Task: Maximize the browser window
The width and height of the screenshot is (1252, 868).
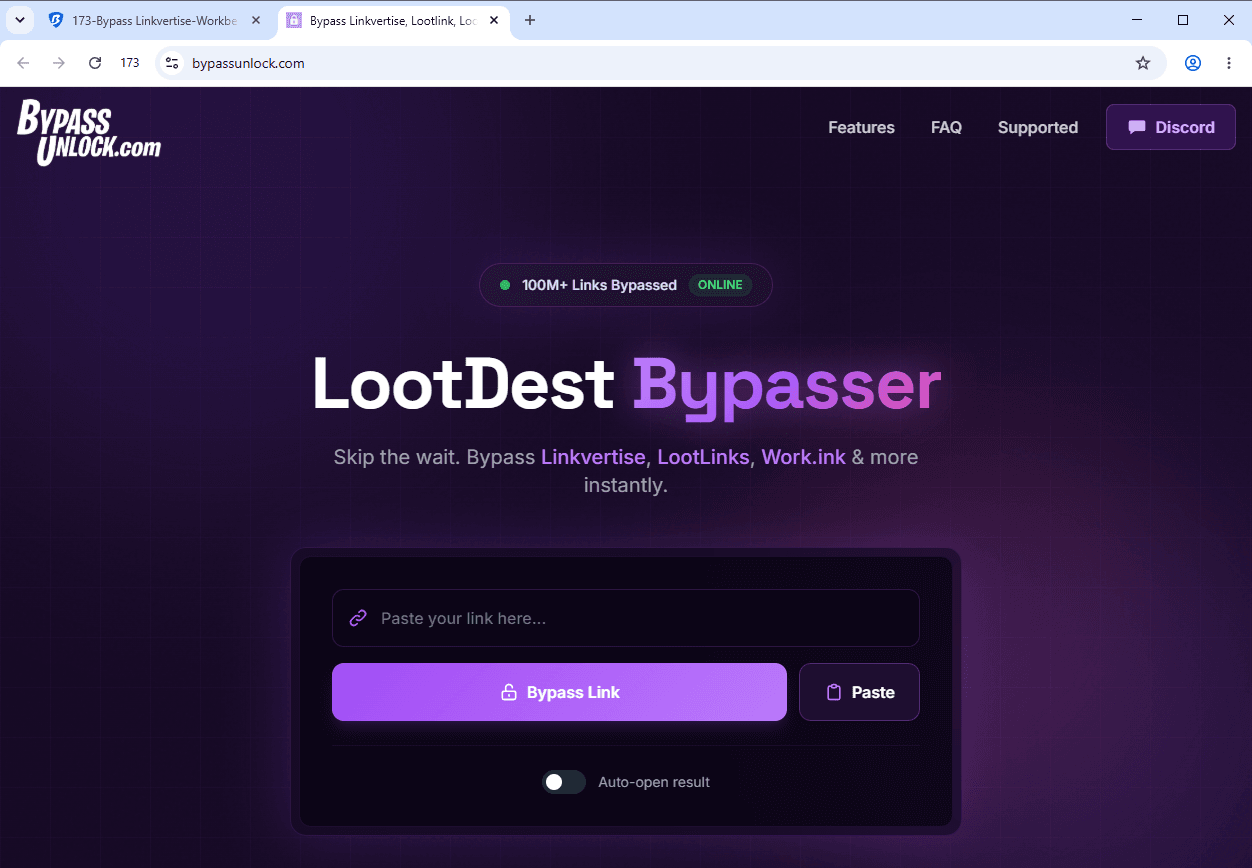Action: coord(1183,20)
